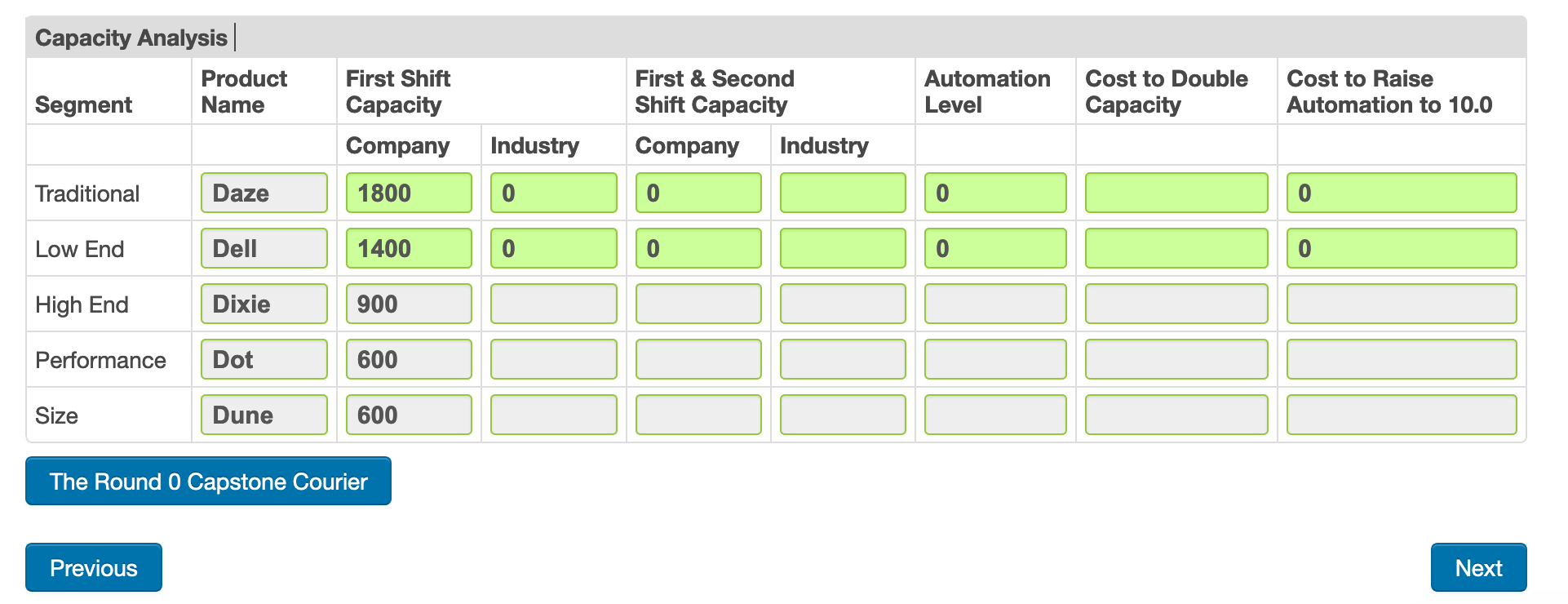
Task: Click the Previous button
Action: [x=93, y=567]
